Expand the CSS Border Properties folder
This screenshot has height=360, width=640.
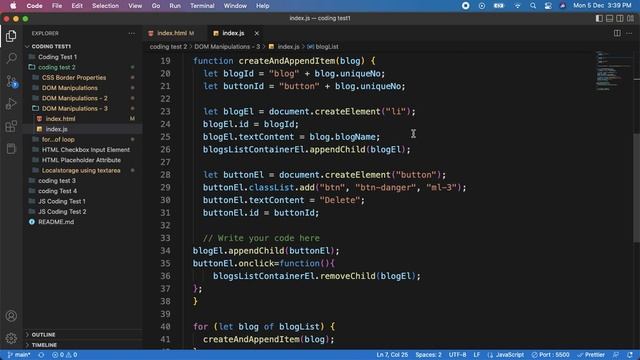point(74,78)
